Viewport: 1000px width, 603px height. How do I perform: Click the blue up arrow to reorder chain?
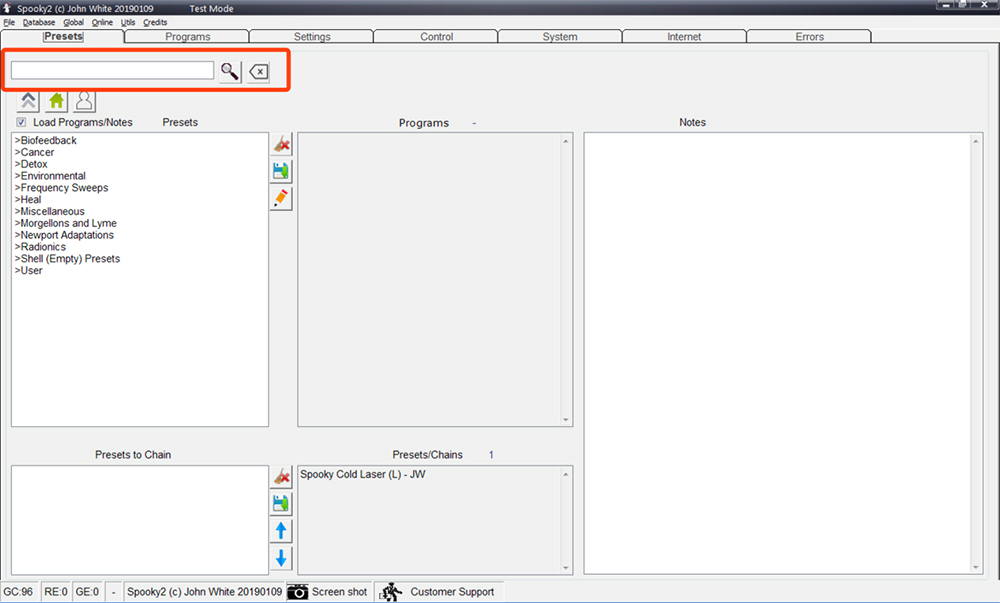click(x=281, y=530)
